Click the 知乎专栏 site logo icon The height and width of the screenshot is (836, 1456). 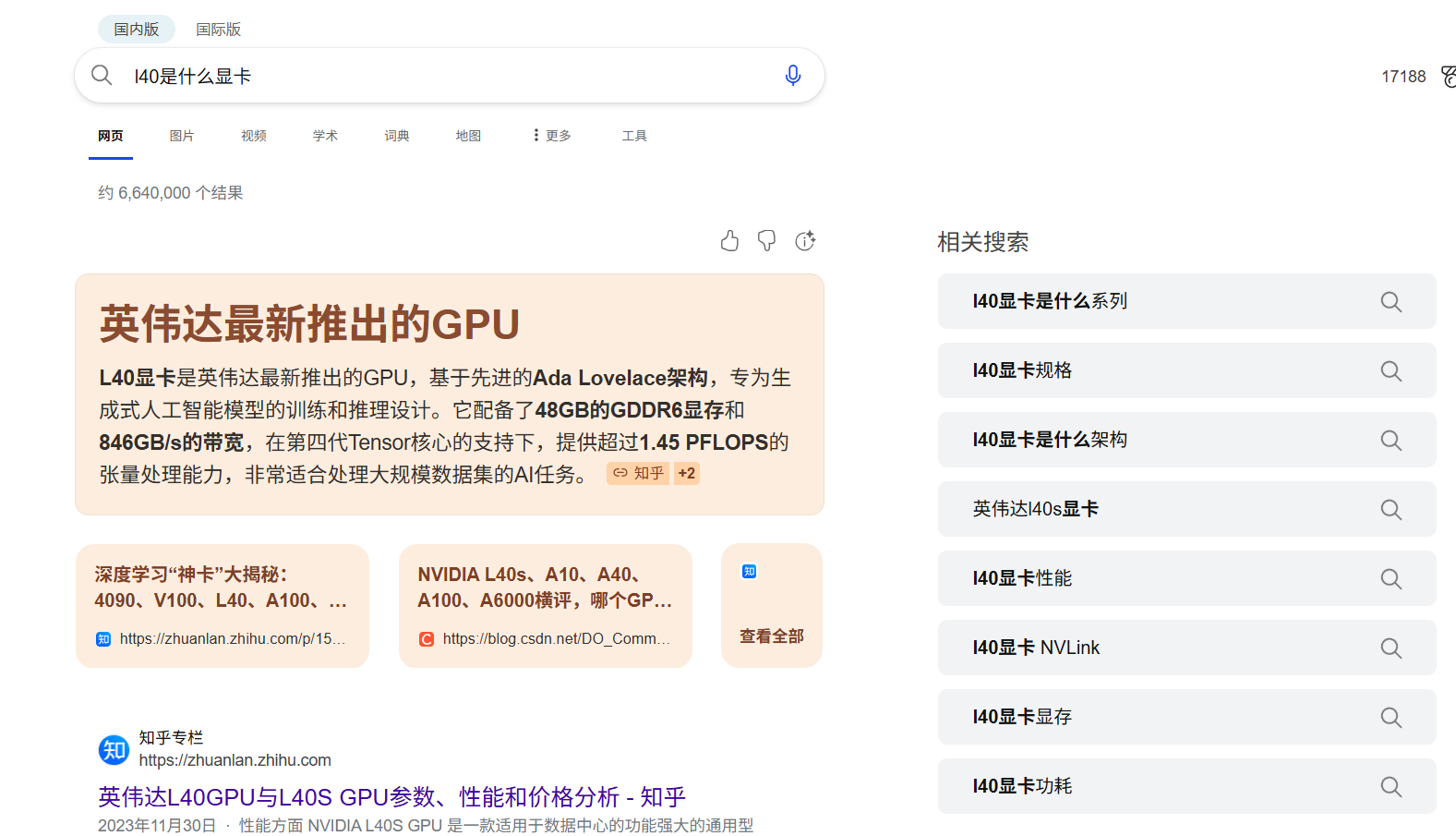114,749
